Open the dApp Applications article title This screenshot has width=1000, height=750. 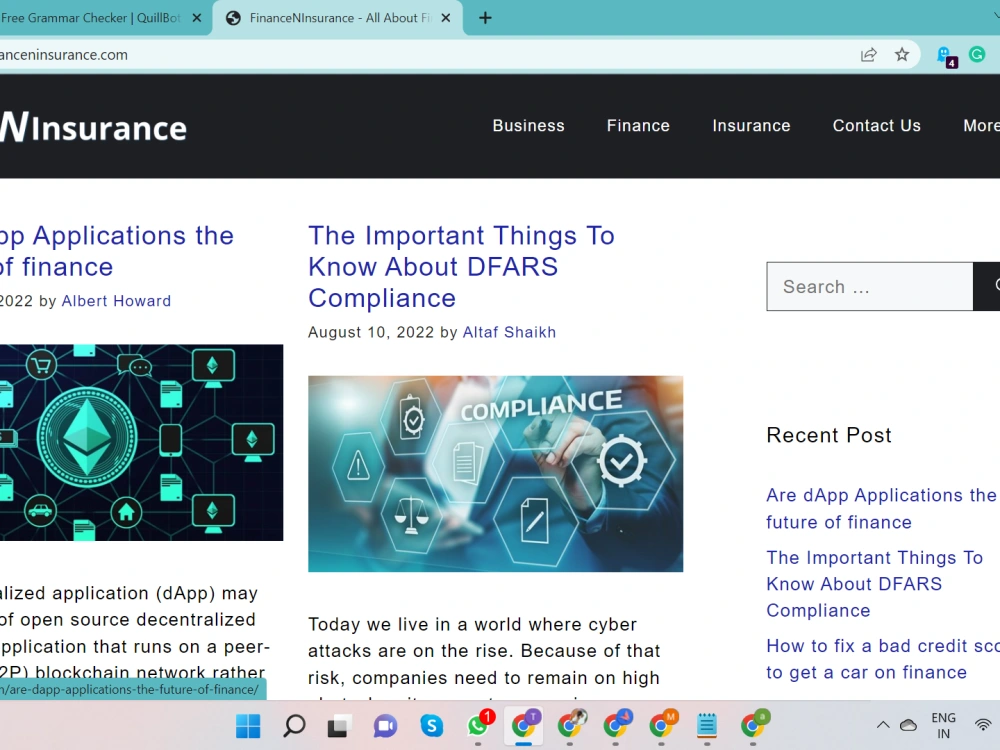(x=117, y=251)
